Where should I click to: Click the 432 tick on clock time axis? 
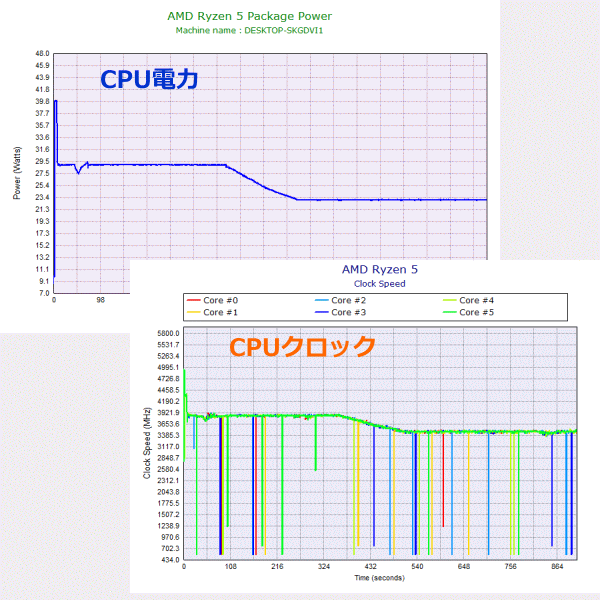pos(371,566)
